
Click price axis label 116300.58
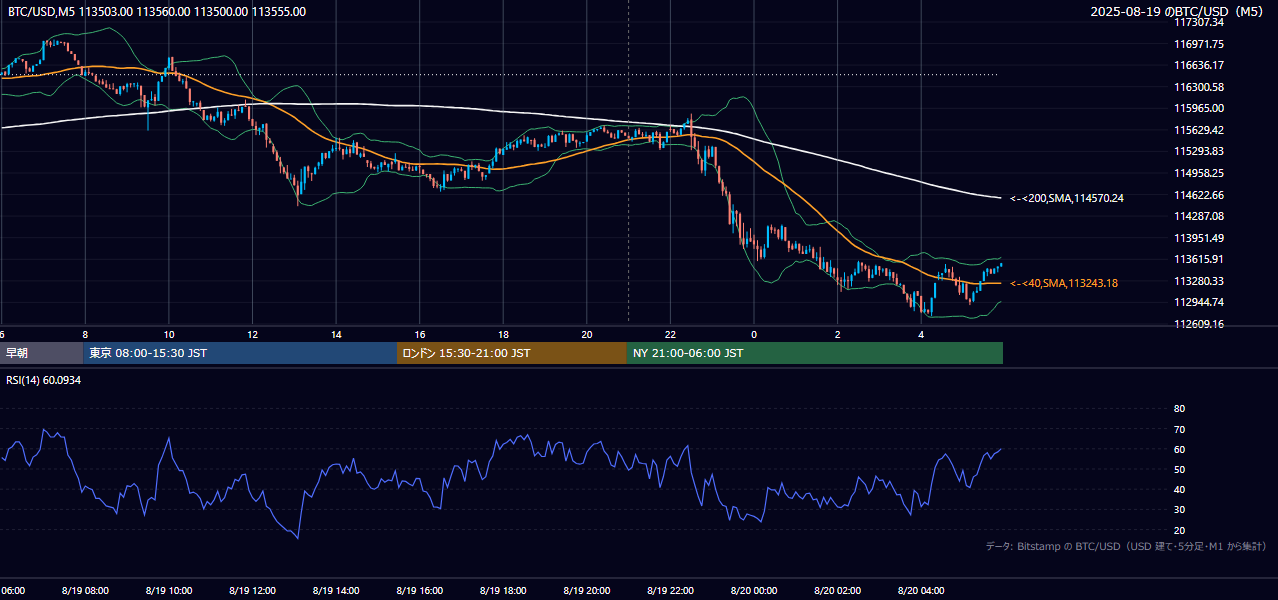coord(1198,87)
